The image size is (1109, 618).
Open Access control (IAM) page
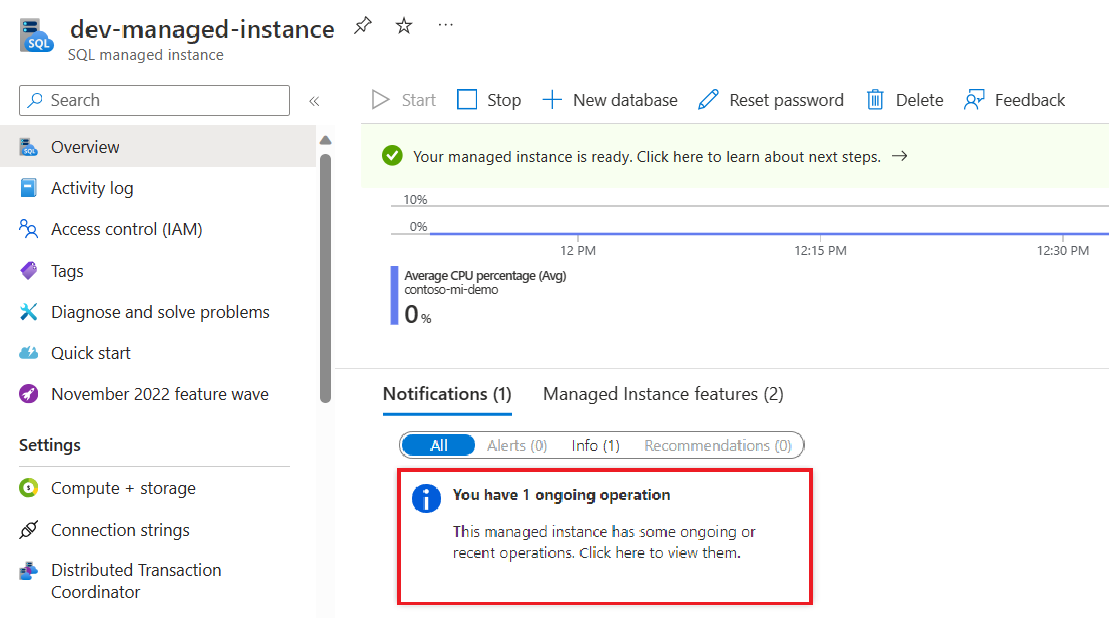pyautogui.click(x=126, y=229)
